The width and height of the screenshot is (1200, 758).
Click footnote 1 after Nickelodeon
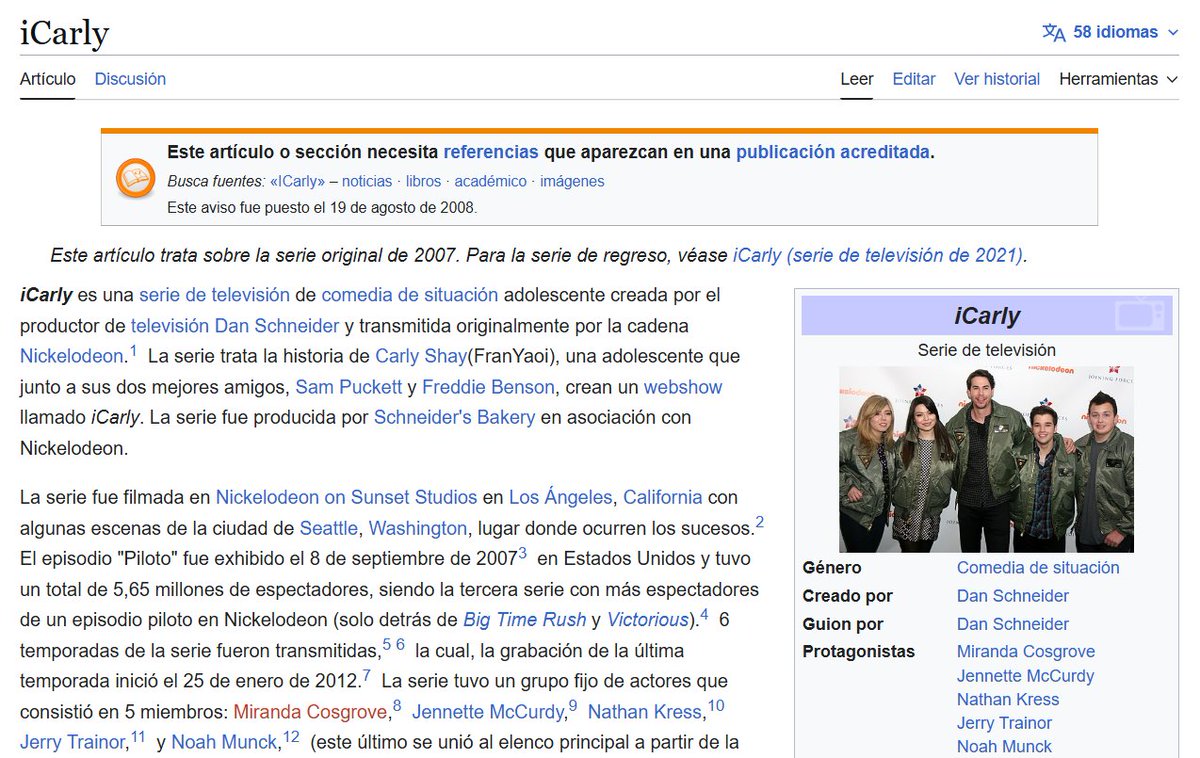(x=133, y=350)
